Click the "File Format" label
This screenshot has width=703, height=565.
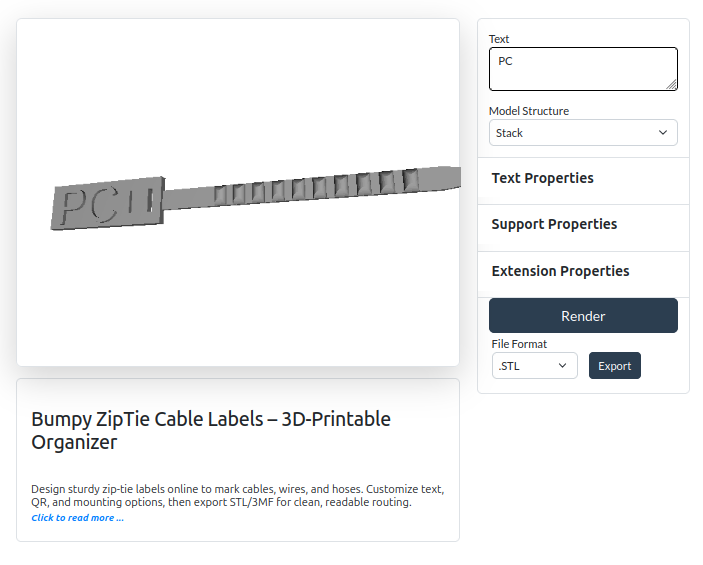pos(519,344)
